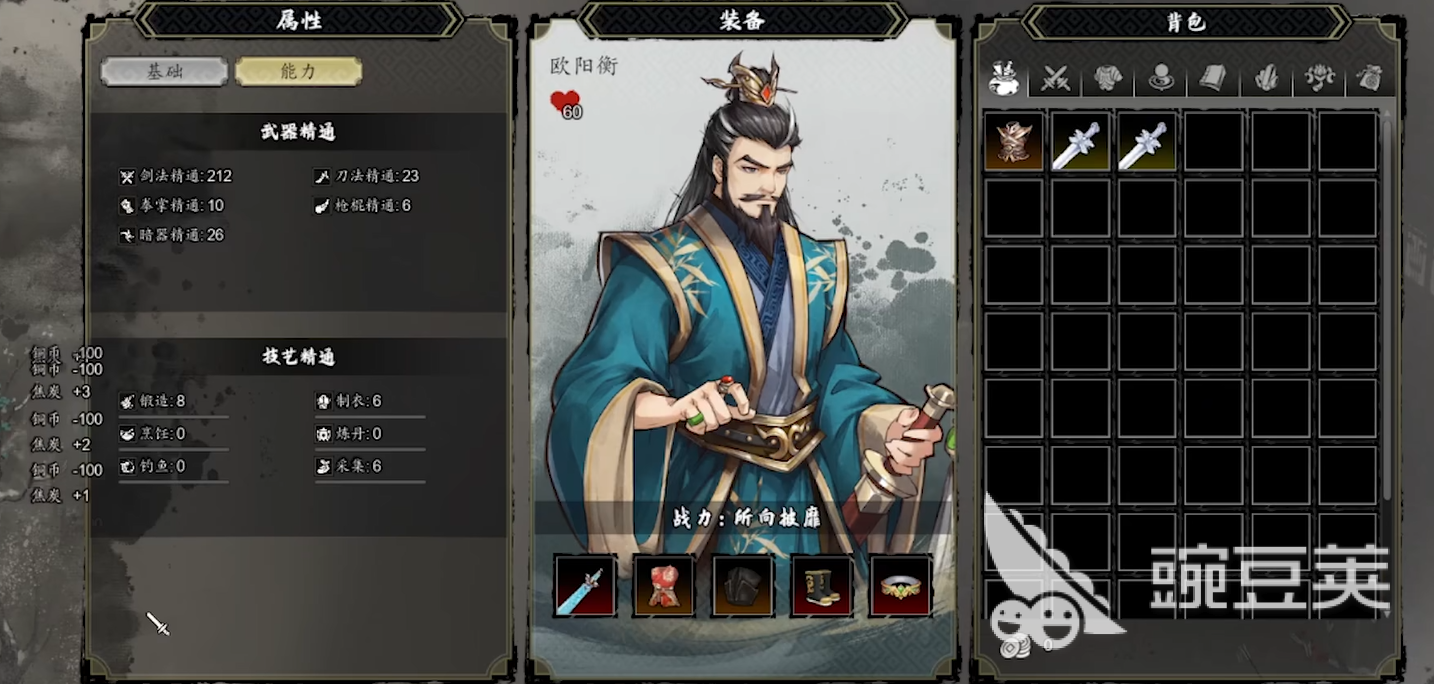Open the crossed swords weapons backpack filter
The width and height of the screenshot is (1434, 684).
(1056, 78)
